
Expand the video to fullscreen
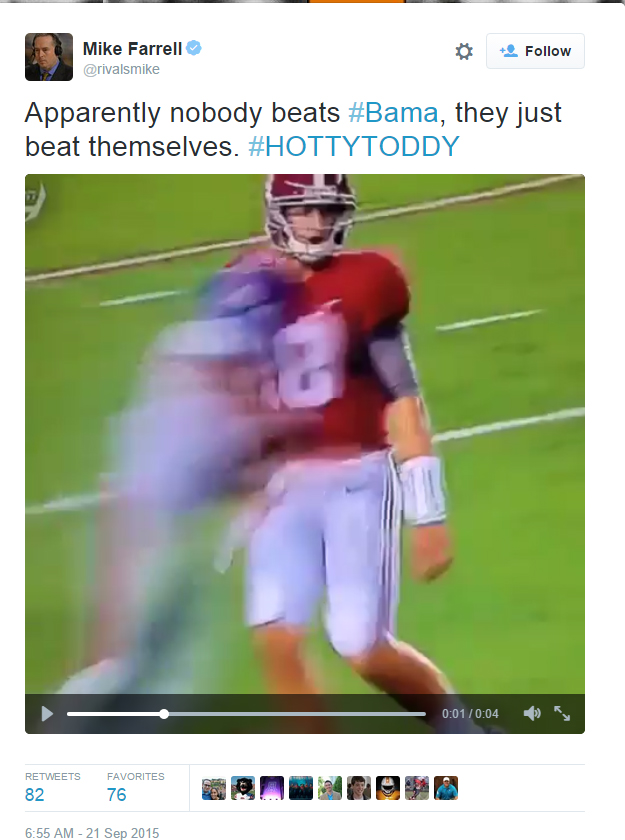(562, 714)
